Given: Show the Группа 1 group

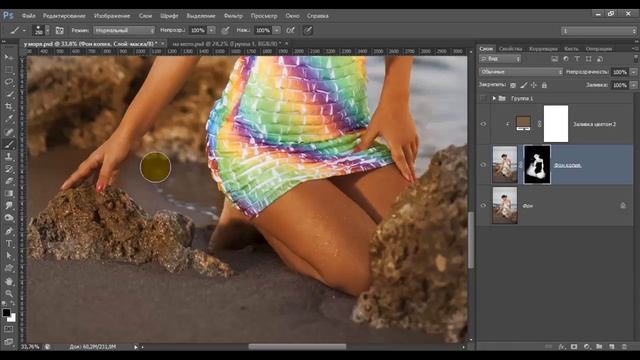Looking at the screenshot, I should click(x=483, y=98).
